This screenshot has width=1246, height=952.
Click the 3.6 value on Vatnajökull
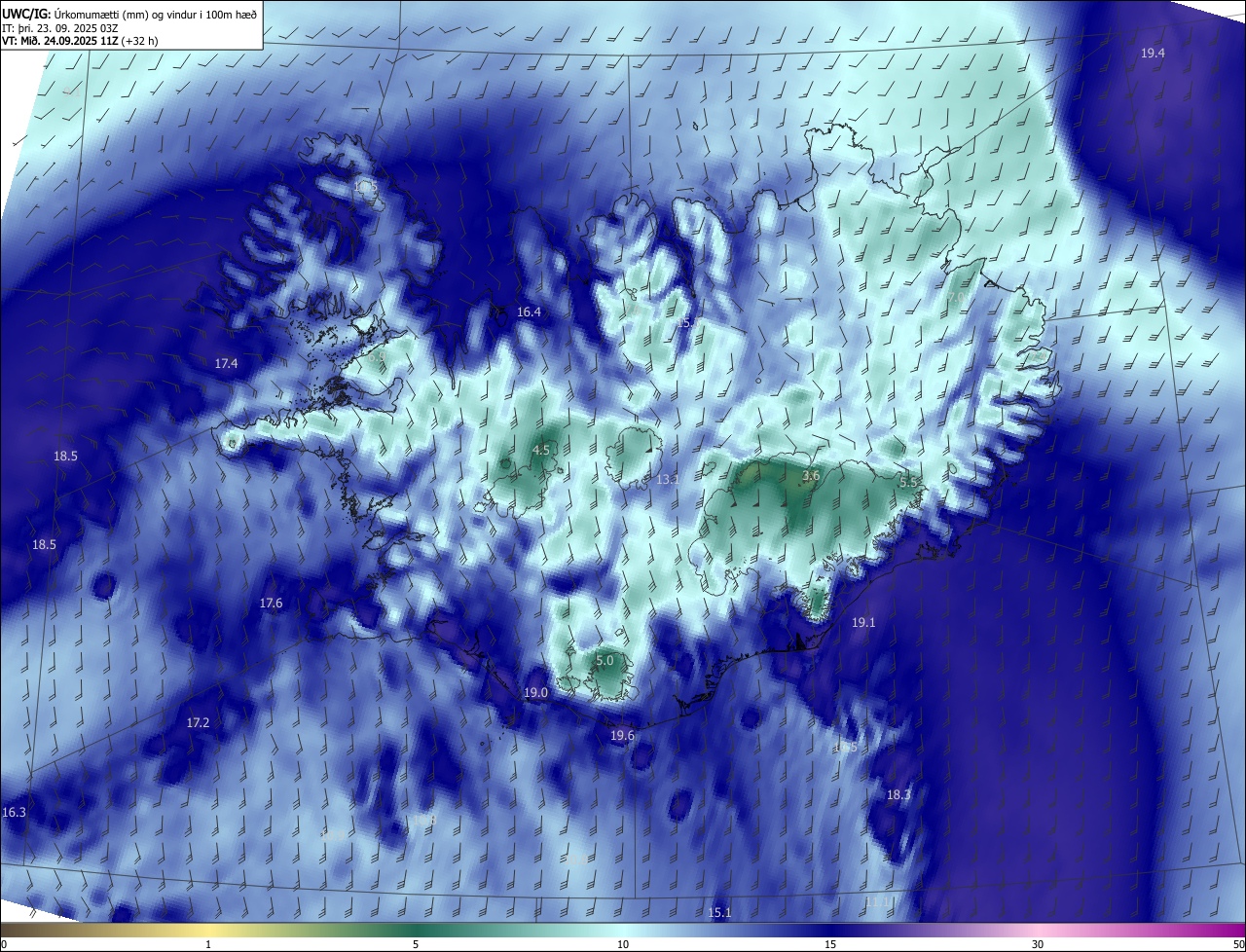[x=811, y=476]
